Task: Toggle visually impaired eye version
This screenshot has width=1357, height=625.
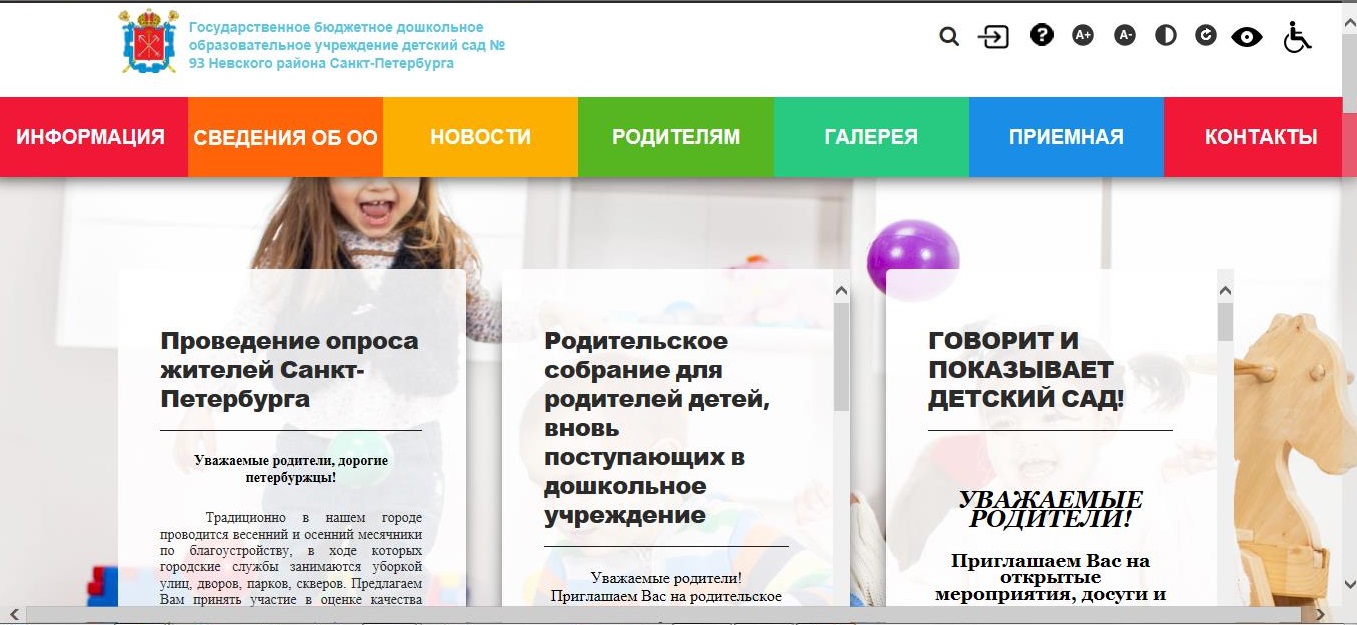Action: [x=1247, y=38]
